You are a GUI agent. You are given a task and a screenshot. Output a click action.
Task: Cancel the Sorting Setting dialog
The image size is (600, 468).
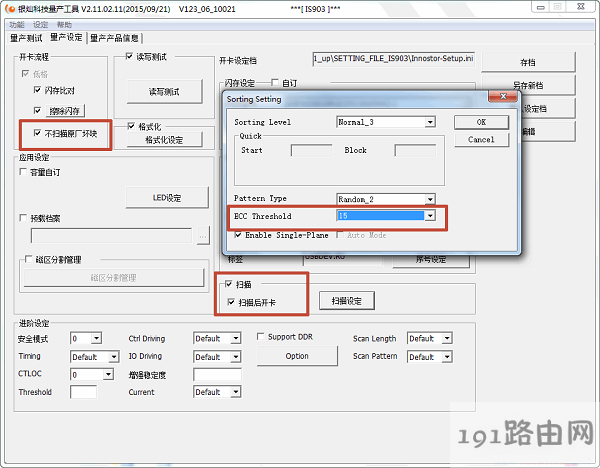pos(481,140)
